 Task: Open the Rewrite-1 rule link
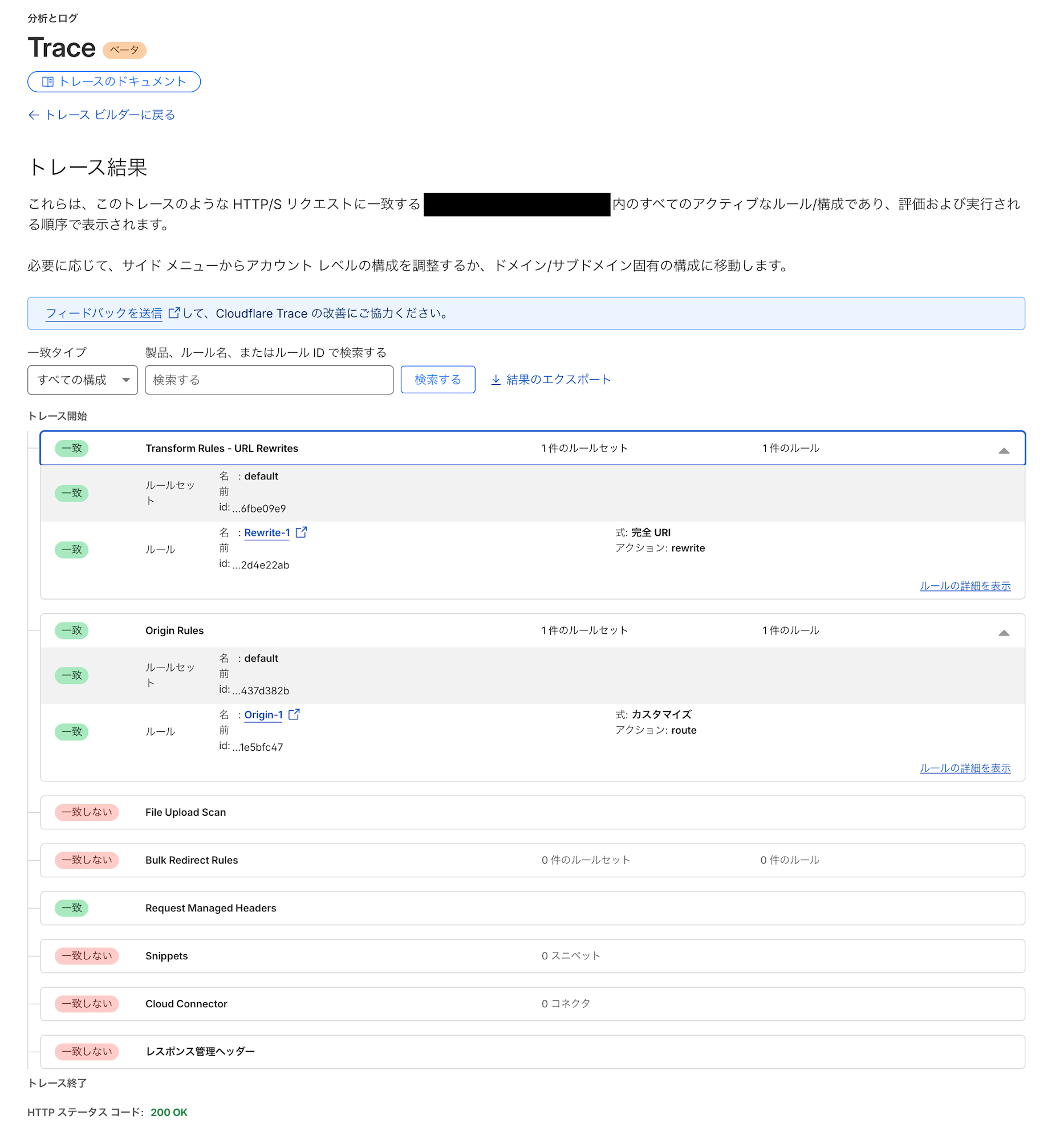click(x=267, y=532)
